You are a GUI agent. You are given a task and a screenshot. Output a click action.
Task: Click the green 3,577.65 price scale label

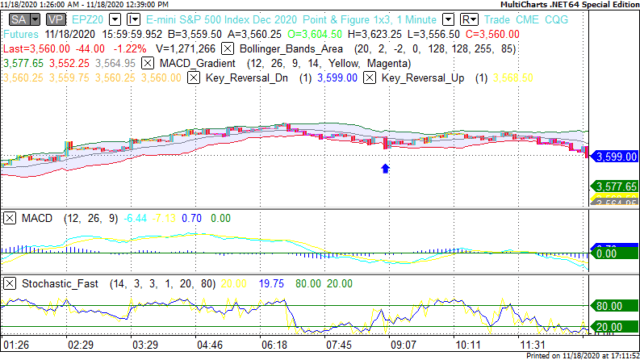coord(614,187)
